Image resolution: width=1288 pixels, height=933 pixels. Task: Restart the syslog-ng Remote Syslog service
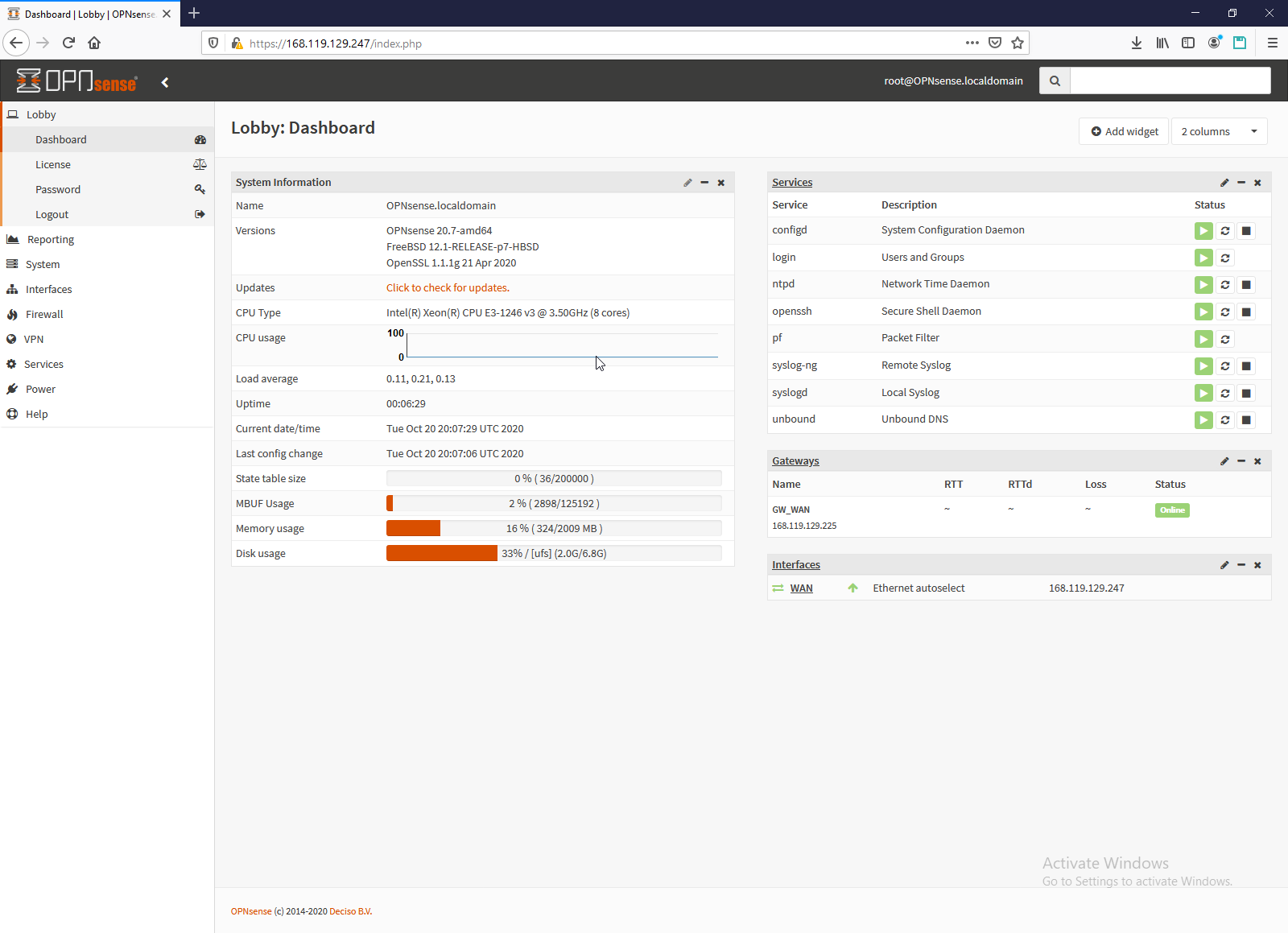tap(1225, 366)
